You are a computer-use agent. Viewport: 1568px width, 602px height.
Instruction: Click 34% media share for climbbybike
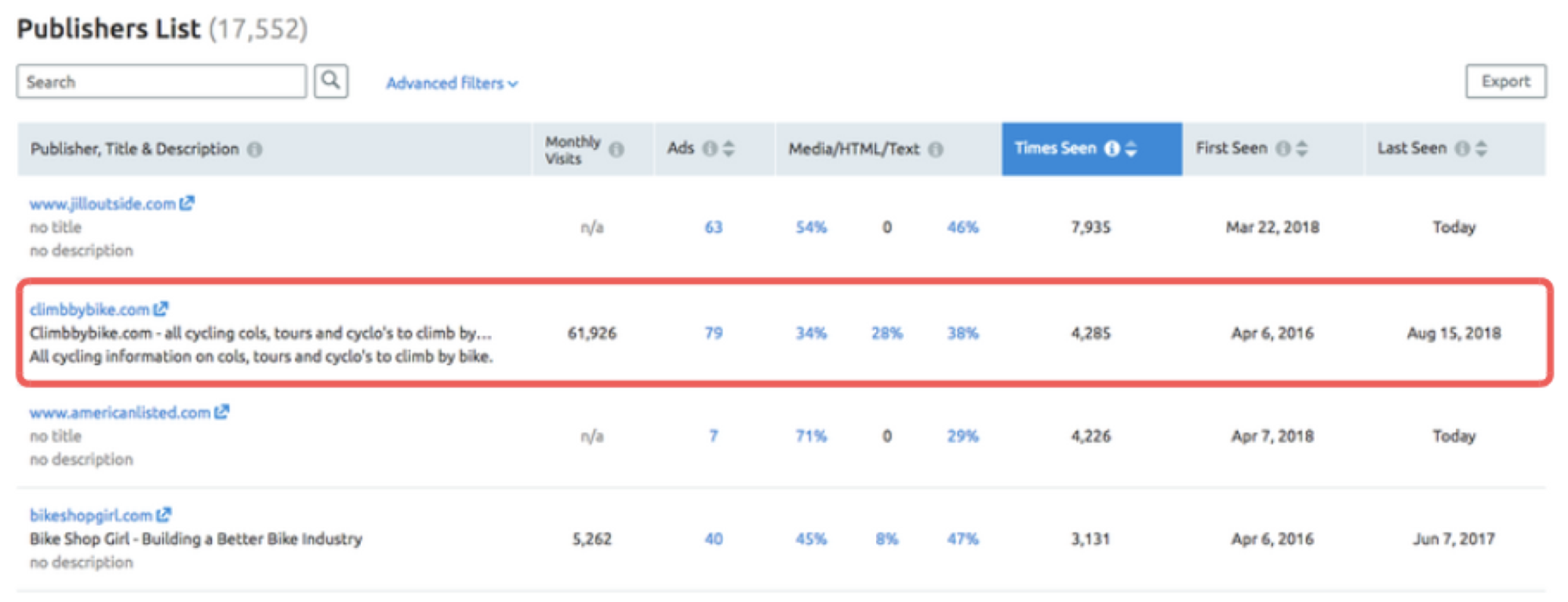(811, 334)
